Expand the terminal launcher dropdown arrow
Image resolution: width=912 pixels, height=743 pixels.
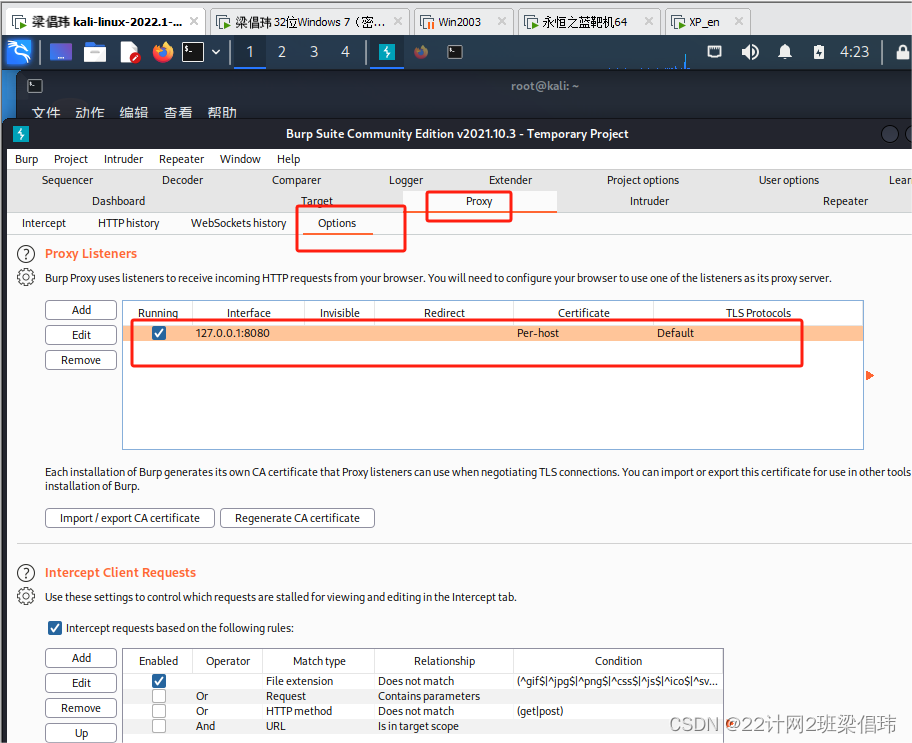pyautogui.click(x=216, y=52)
